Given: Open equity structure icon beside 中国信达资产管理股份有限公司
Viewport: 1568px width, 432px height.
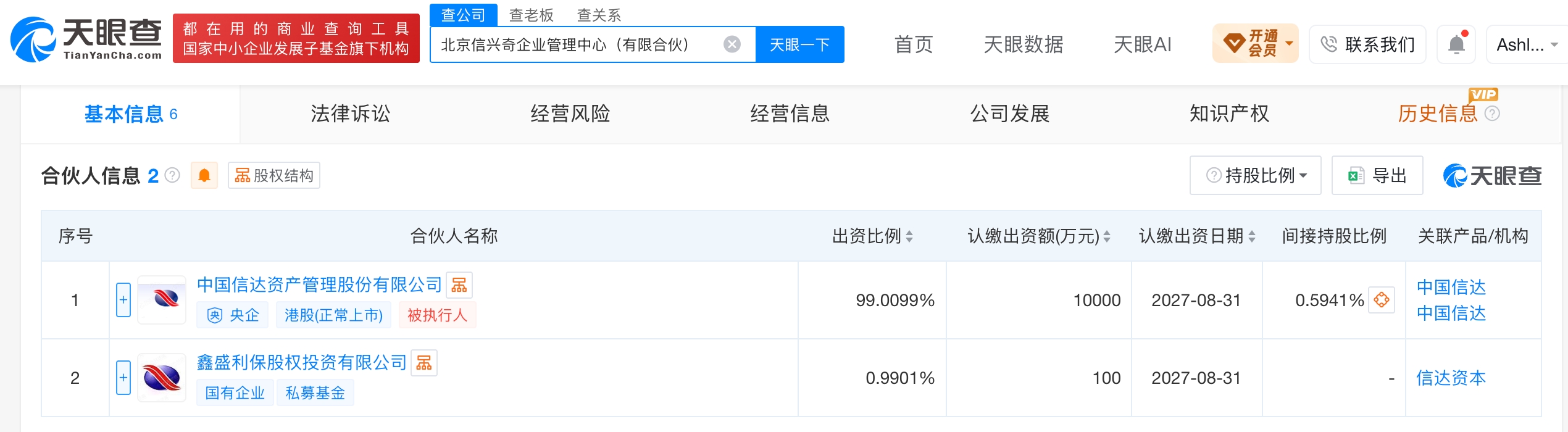Looking at the screenshot, I should pyautogui.click(x=459, y=285).
